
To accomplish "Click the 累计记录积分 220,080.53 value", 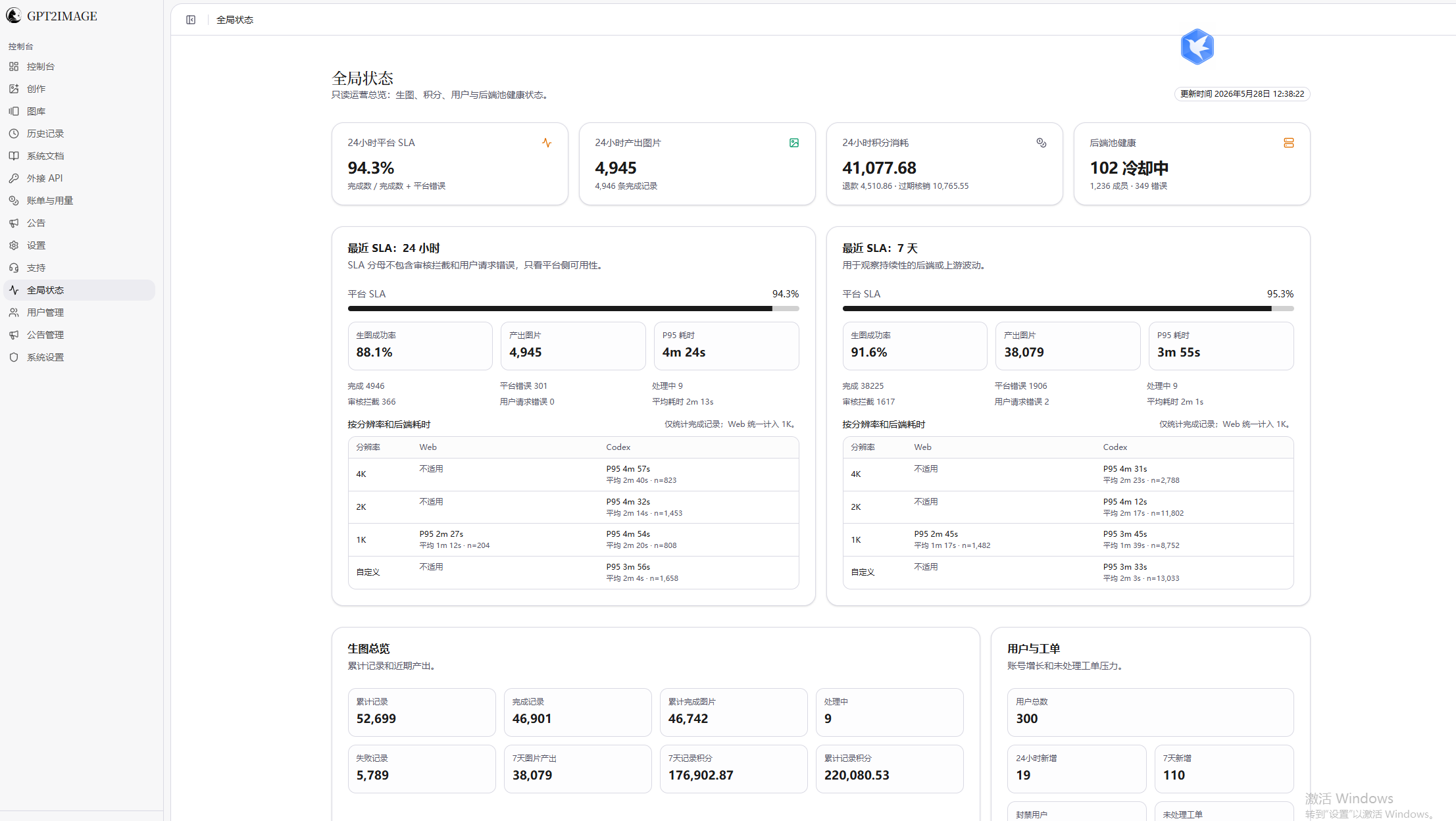I will pos(857,776).
